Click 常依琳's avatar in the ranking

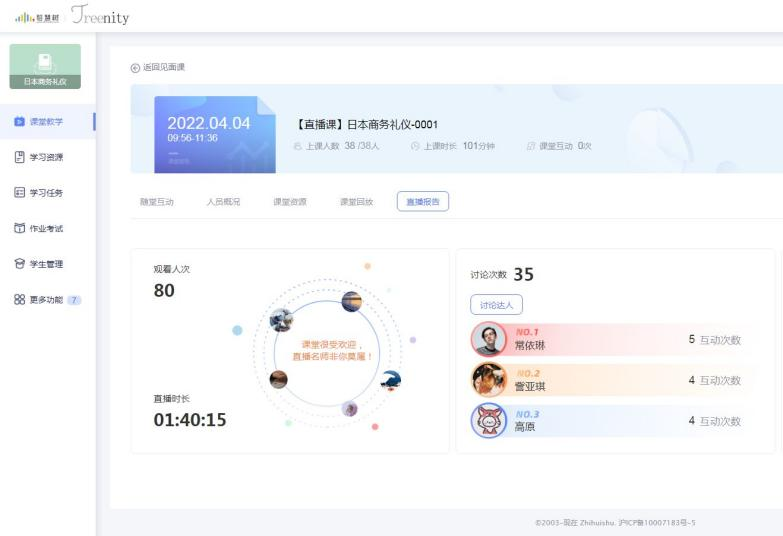pyautogui.click(x=488, y=340)
